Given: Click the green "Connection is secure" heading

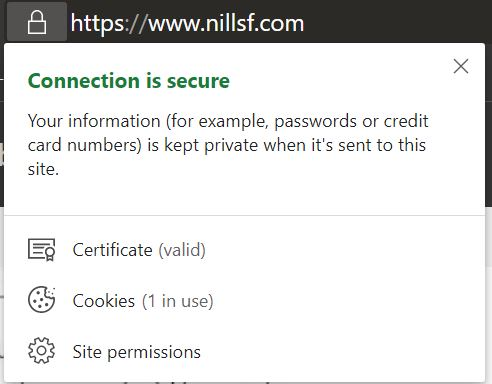Looking at the screenshot, I should [x=129, y=81].
